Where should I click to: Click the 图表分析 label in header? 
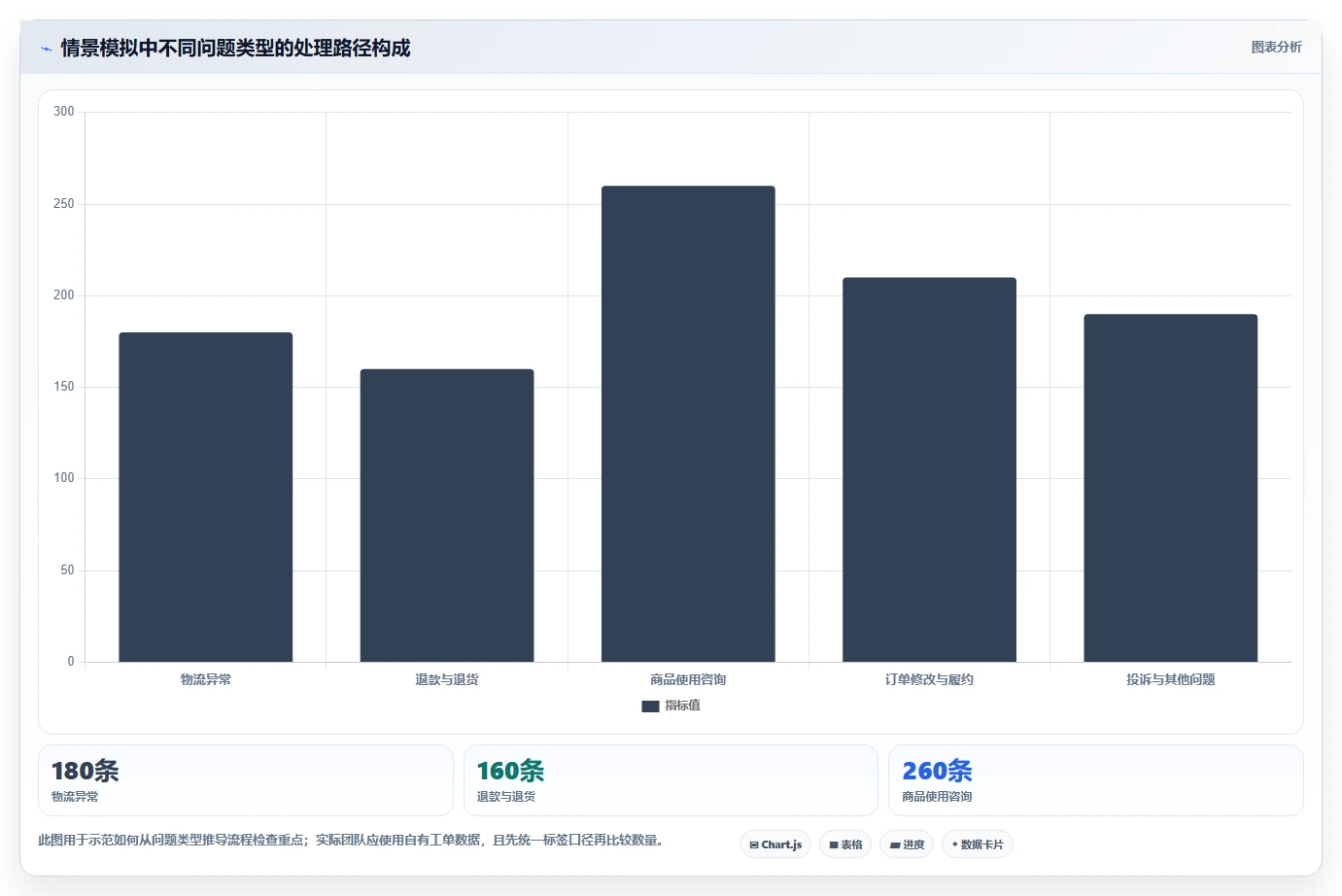pyautogui.click(x=1276, y=47)
